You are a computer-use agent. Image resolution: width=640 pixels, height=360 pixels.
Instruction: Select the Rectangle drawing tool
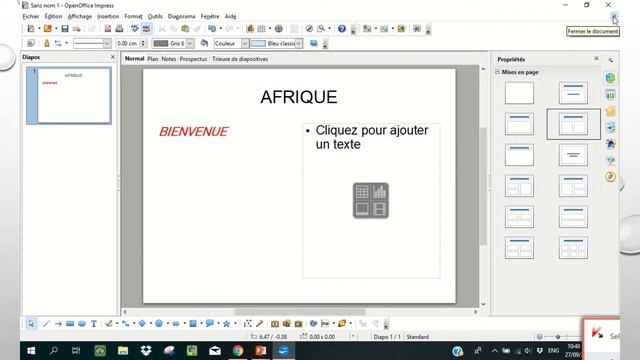[x=70, y=324]
